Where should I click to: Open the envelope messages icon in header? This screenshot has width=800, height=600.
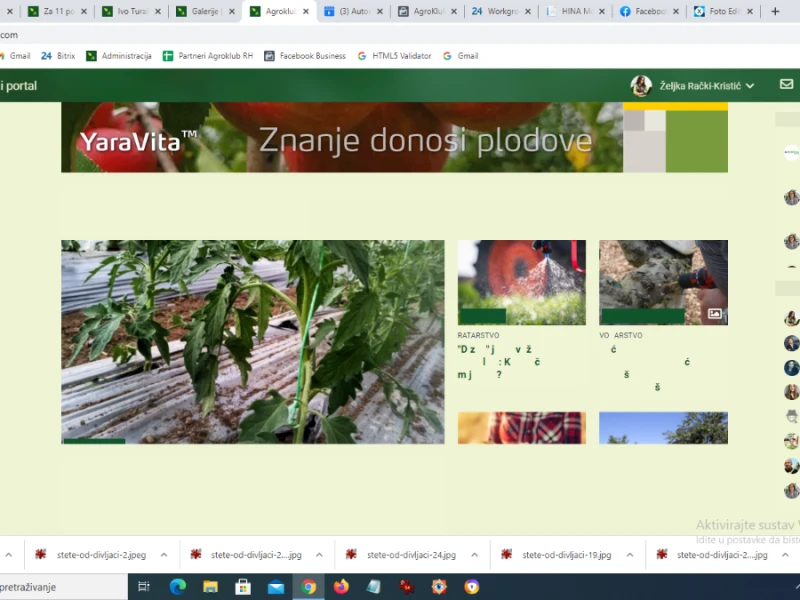(x=786, y=84)
